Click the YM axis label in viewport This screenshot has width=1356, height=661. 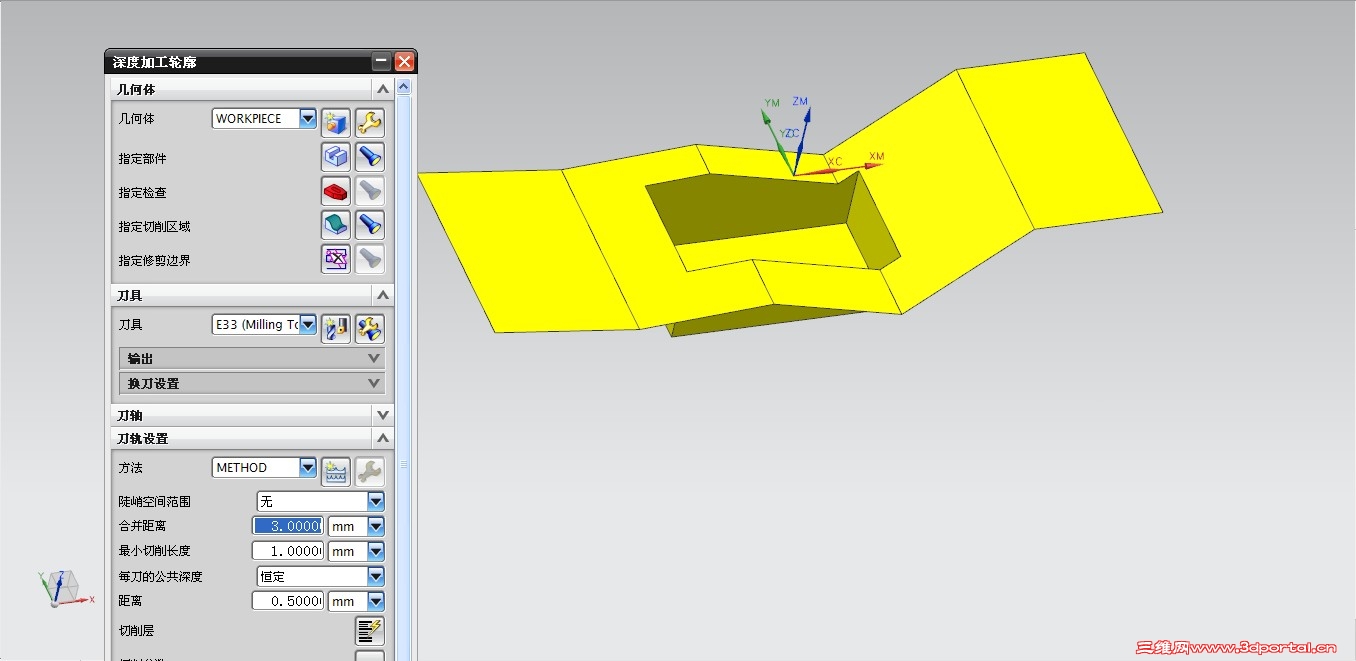(x=771, y=103)
